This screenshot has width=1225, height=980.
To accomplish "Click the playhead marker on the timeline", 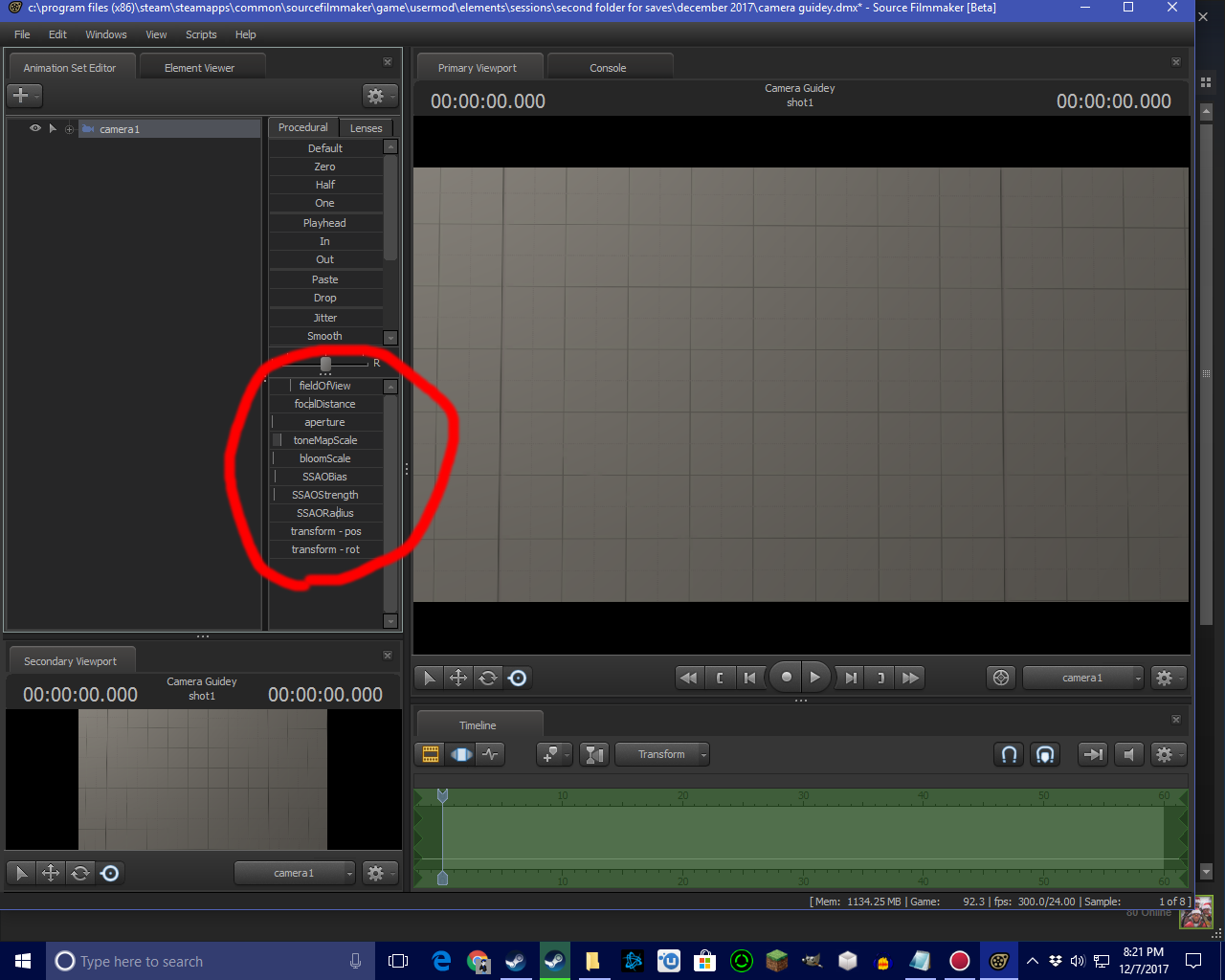I will (442, 795).
